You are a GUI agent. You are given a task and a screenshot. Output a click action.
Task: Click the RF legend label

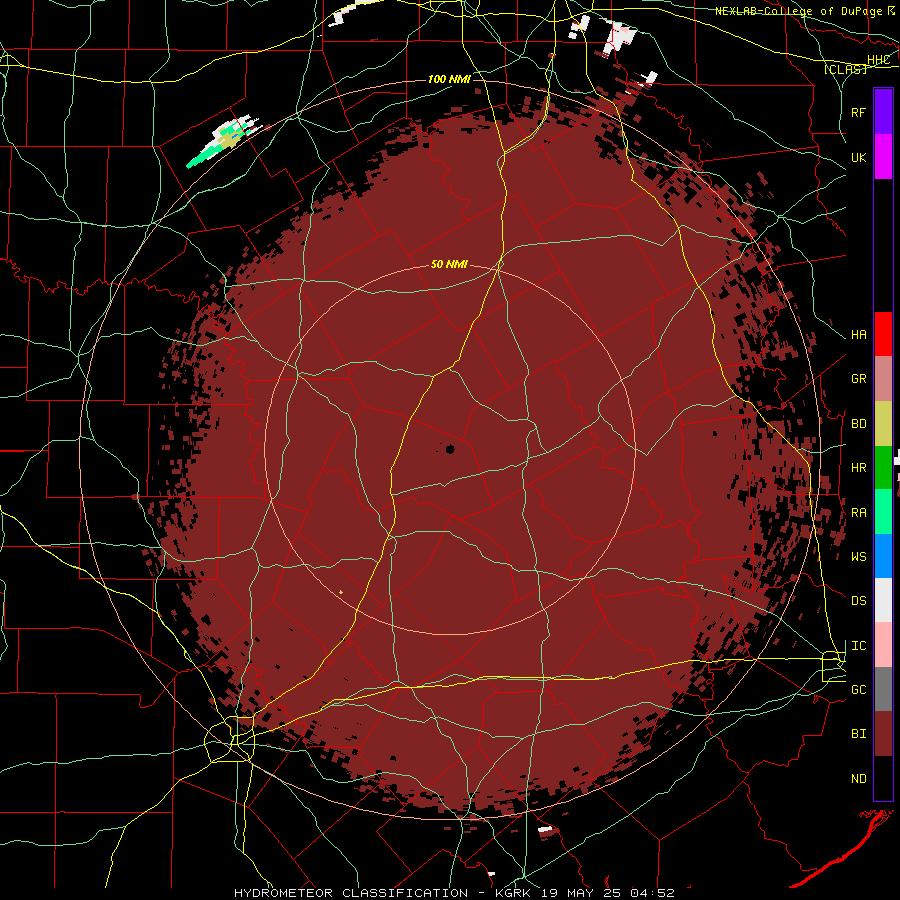(859, 112)
